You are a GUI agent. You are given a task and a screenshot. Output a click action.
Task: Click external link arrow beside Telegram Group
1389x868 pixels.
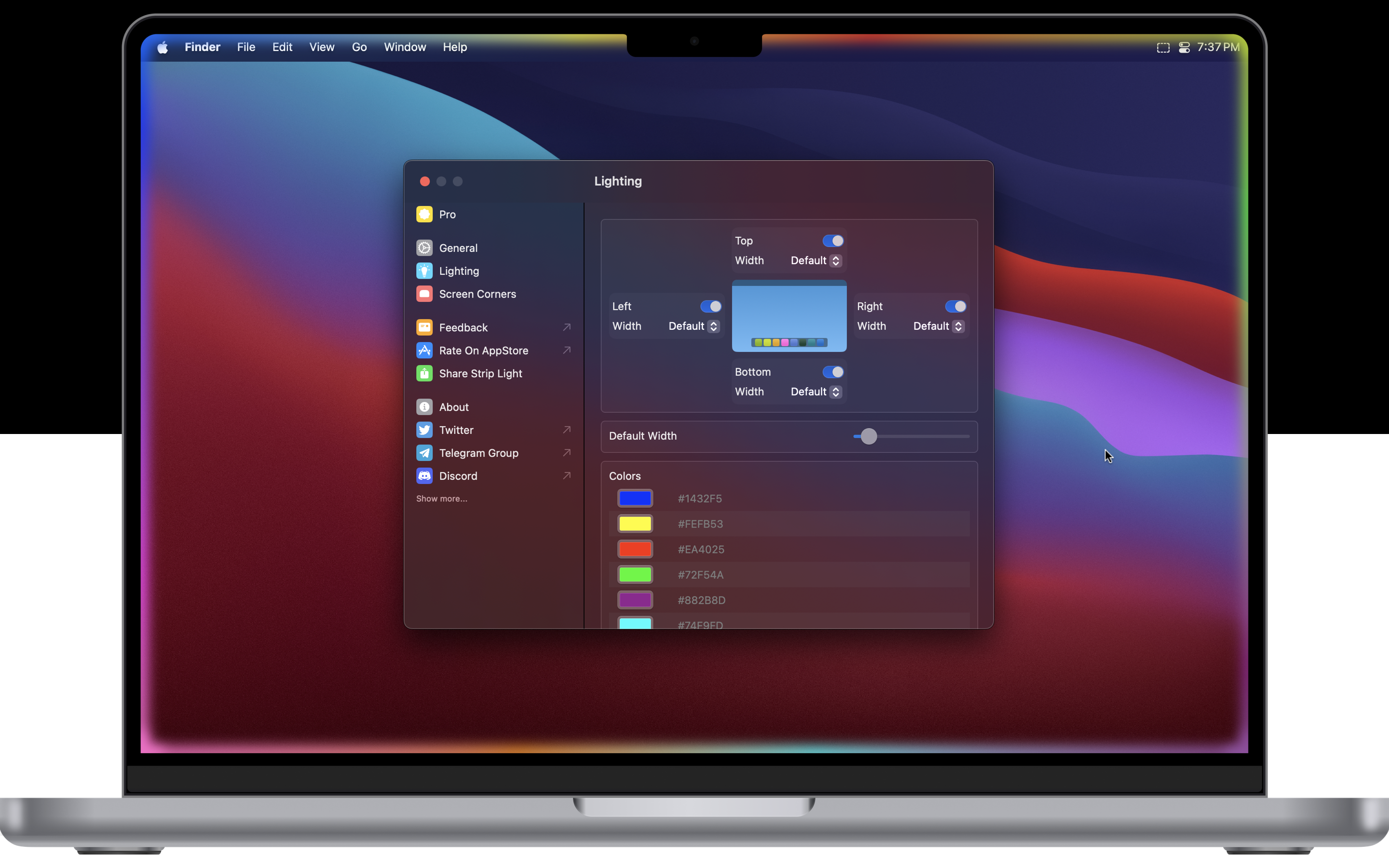pyautogui.click(x=567, y=452)
